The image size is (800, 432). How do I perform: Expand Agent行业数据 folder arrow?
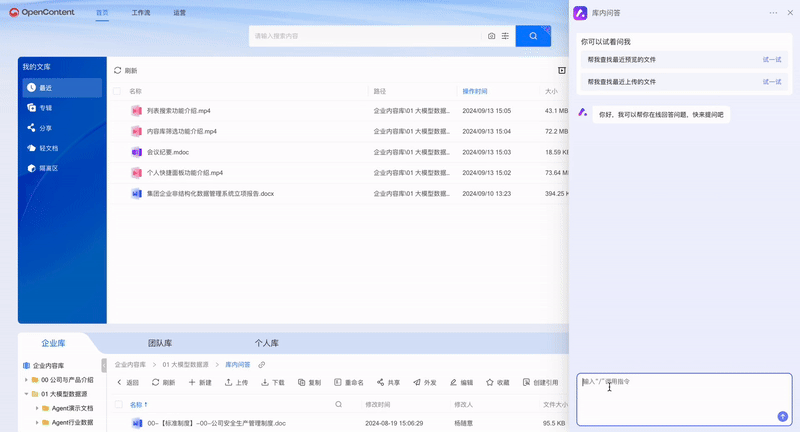(37, 422)
